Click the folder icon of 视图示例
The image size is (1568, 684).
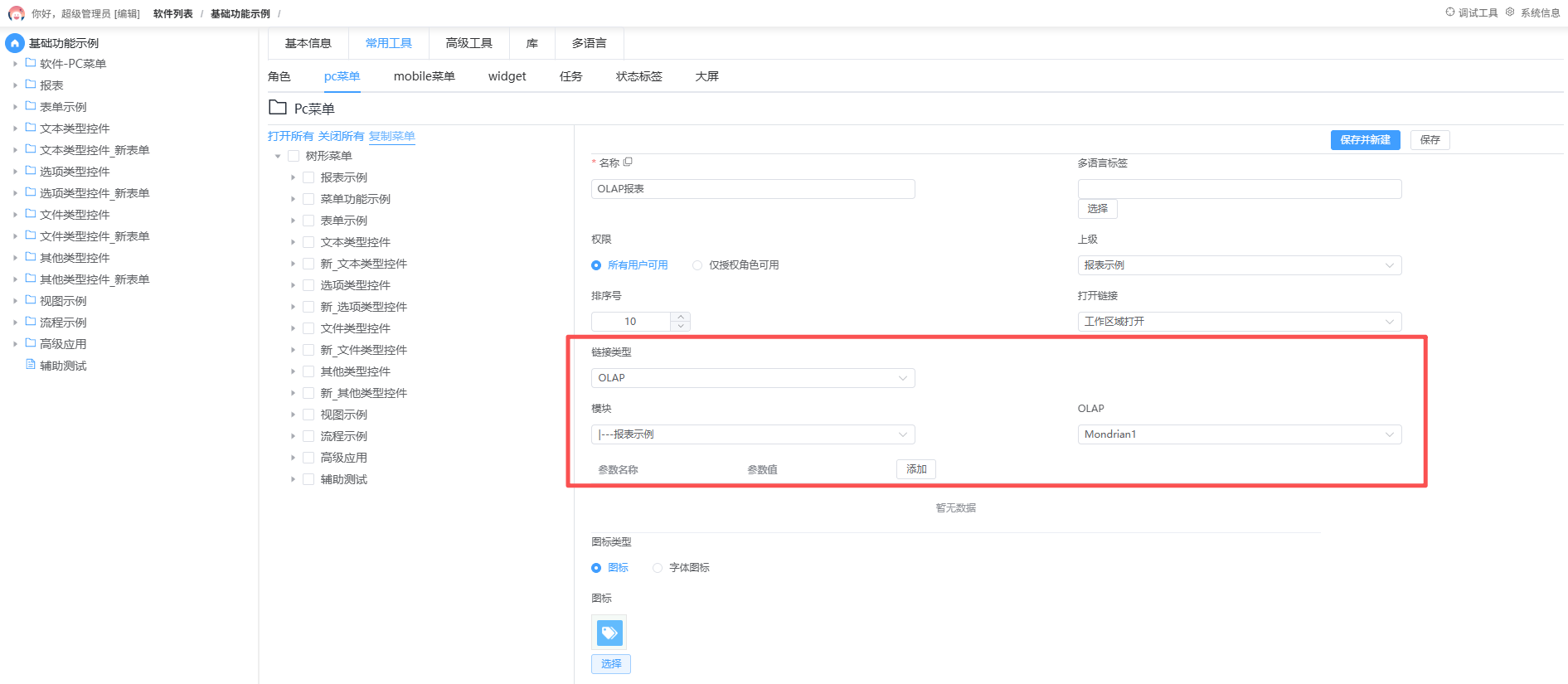click(x=31, y=300)
